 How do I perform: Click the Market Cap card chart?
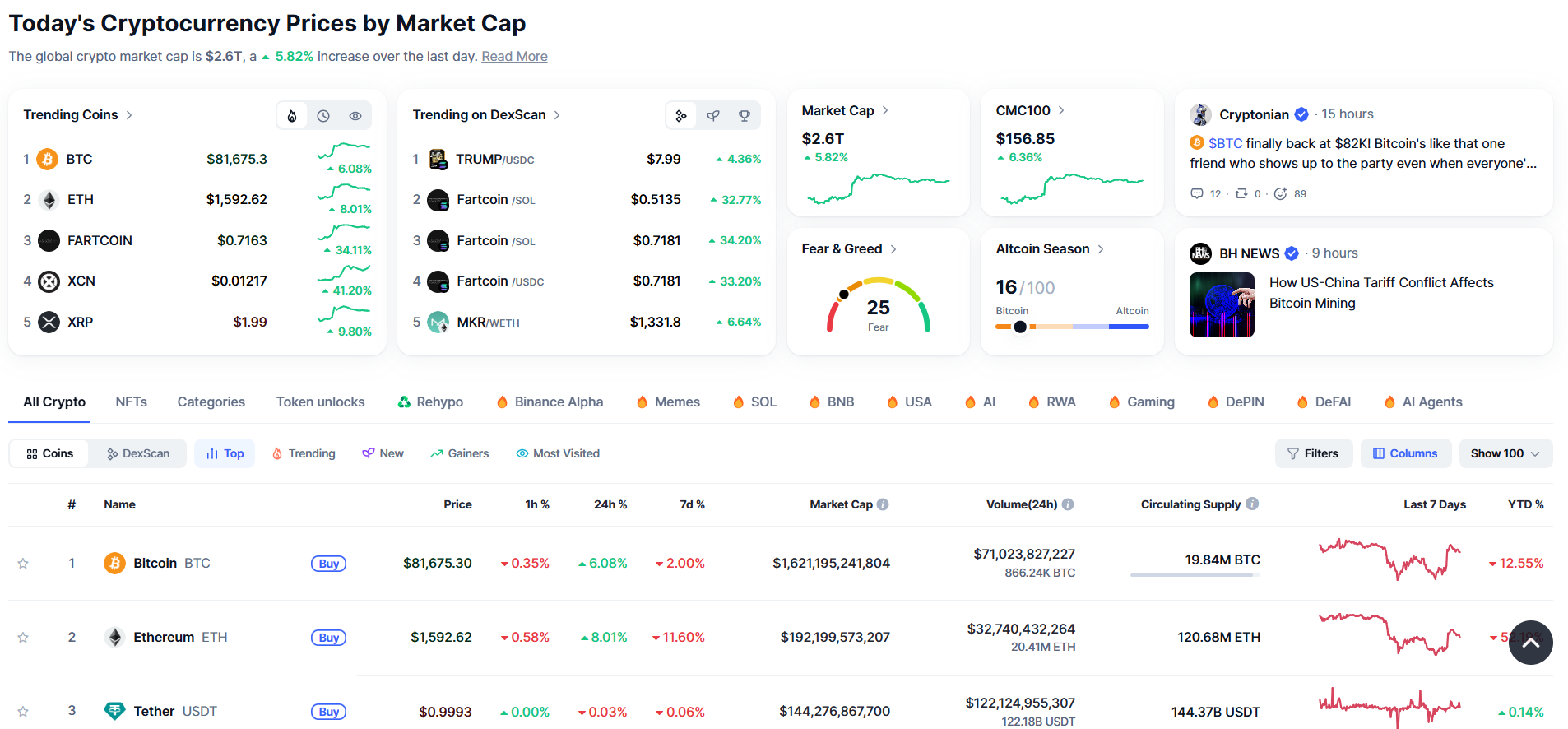pyautogui.click(x=879, y=188)
